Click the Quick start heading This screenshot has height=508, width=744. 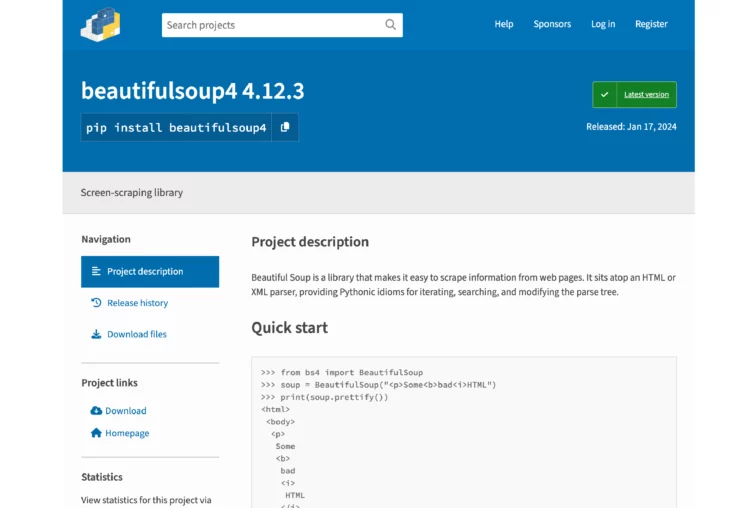click(289, 328)
